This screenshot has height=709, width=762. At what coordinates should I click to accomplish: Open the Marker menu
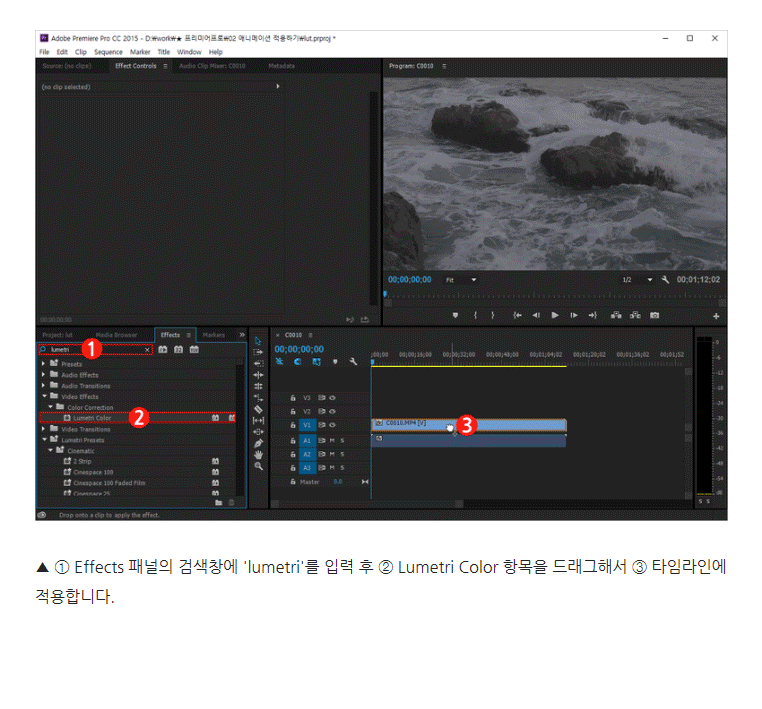(x=140, y=52)
